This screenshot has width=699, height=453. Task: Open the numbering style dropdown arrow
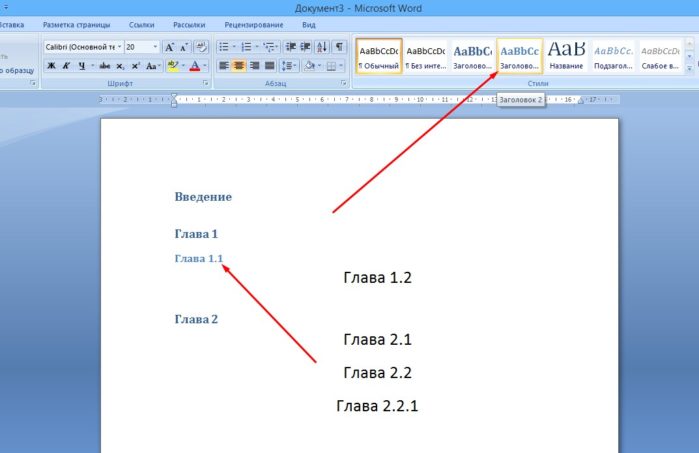[257, 47]
